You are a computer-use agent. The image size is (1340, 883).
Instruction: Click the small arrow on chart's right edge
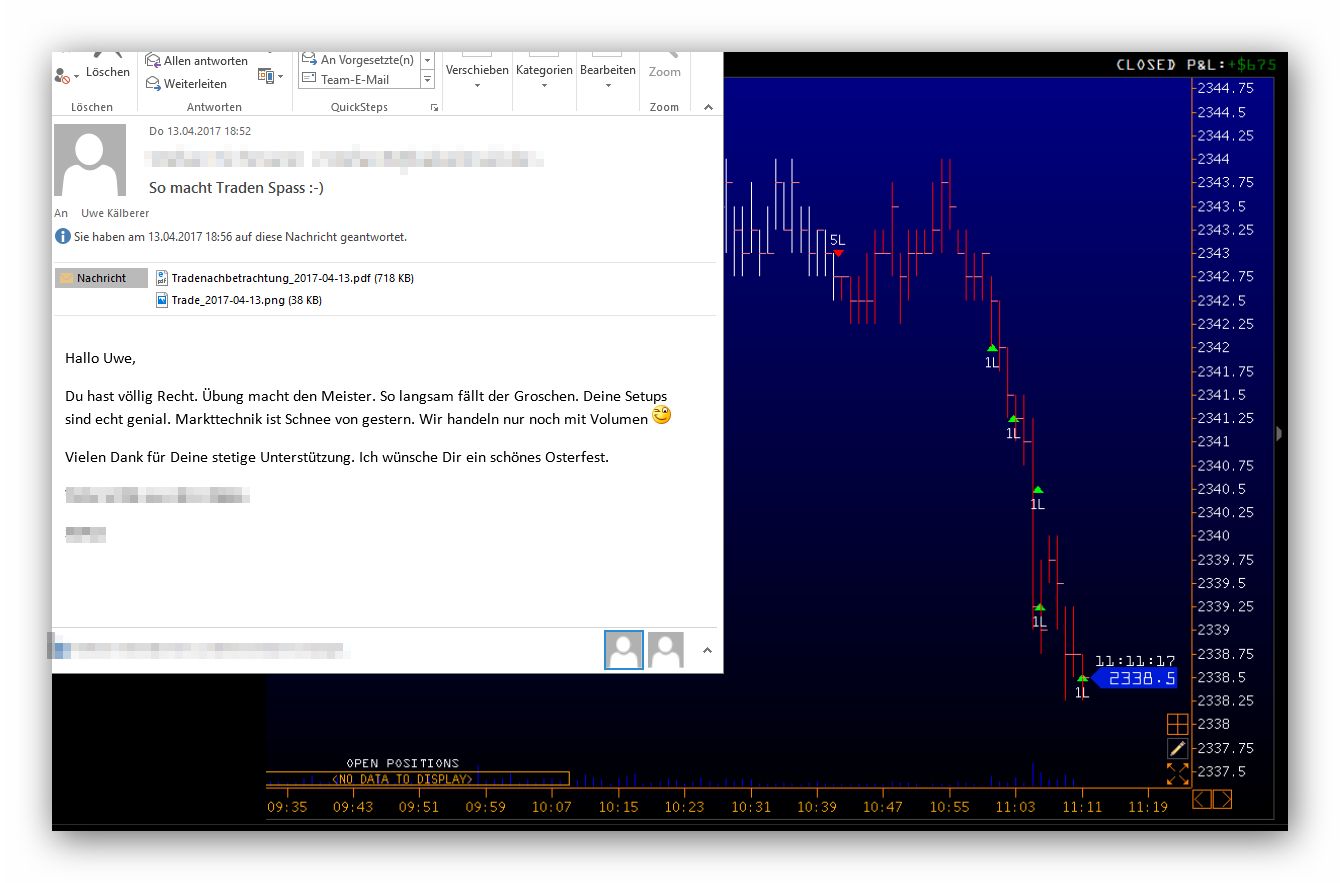pos(1279,433)
